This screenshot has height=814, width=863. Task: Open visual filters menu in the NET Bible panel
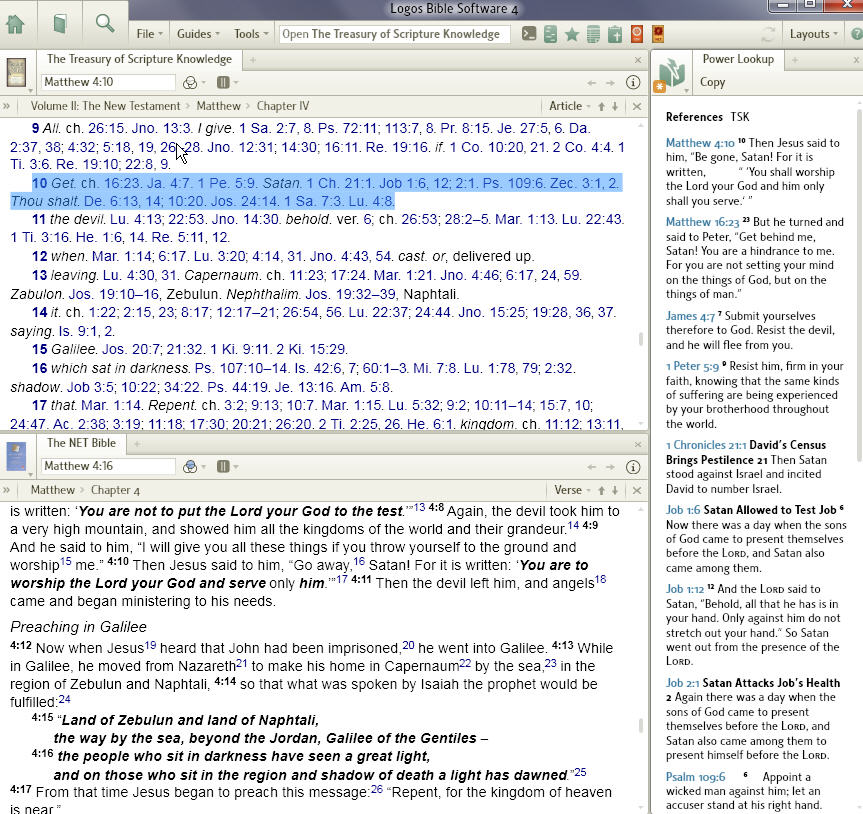click(x=193, y=467)
